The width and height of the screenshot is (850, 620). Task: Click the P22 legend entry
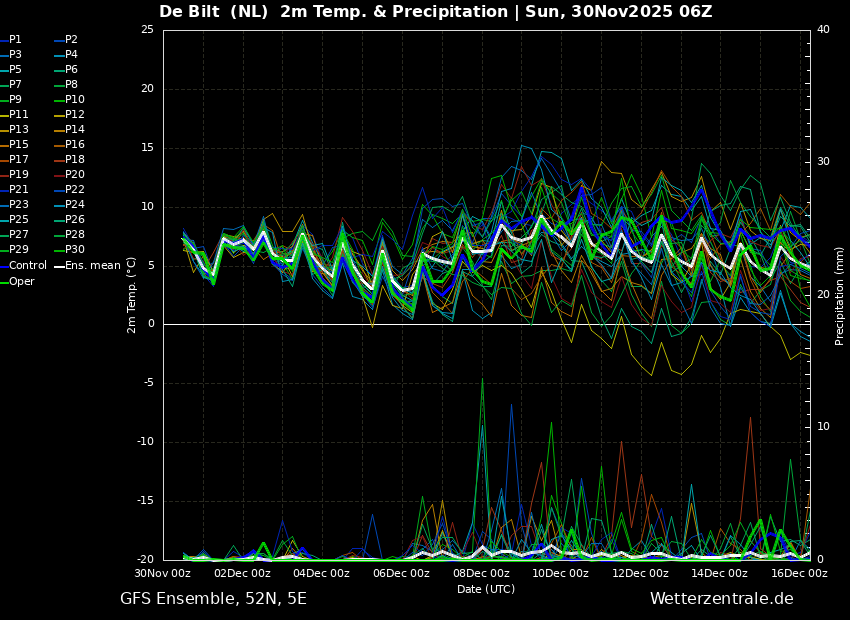(x=75, y=190)
